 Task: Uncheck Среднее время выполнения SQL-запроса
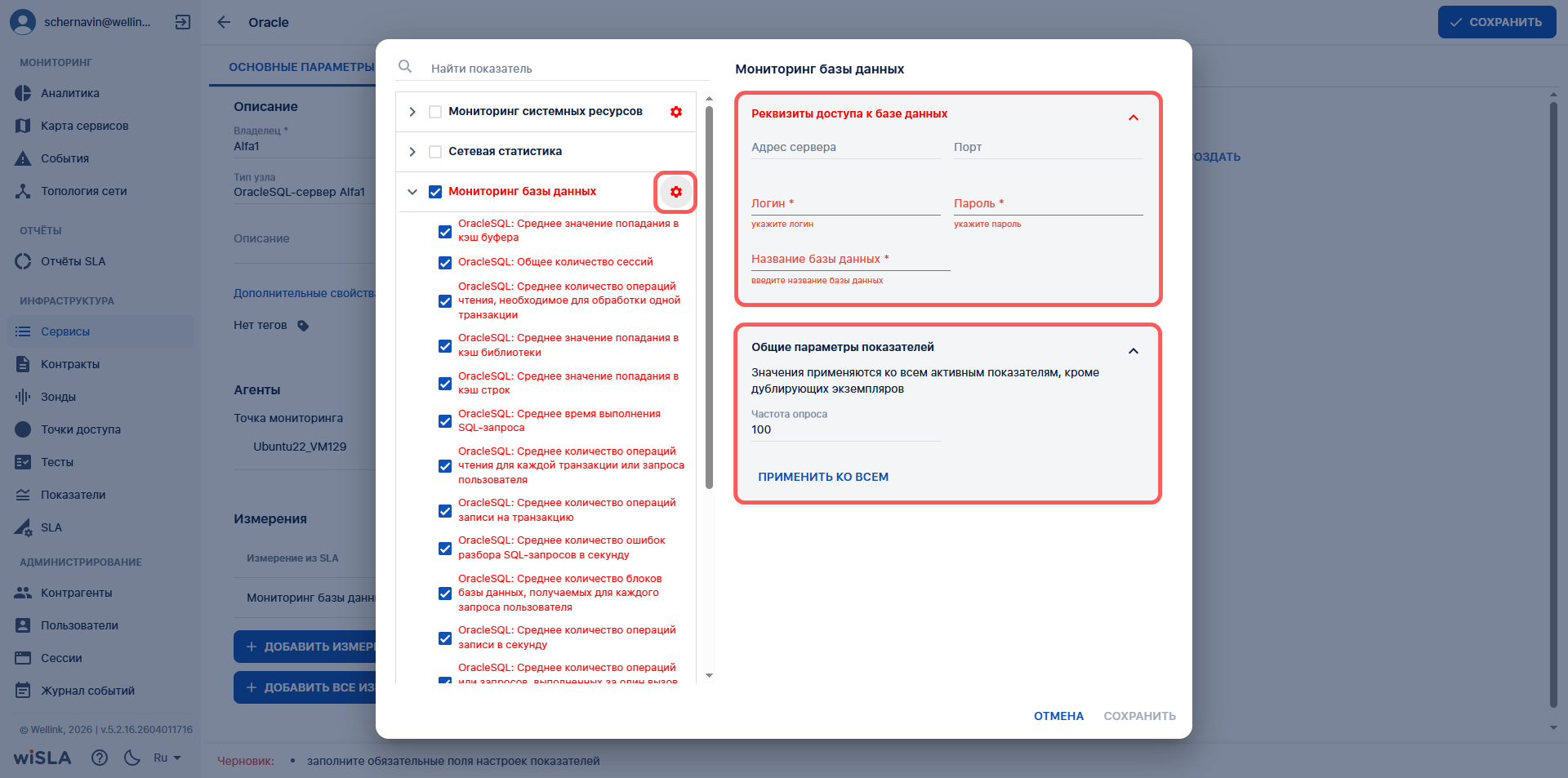click(445, 421)
